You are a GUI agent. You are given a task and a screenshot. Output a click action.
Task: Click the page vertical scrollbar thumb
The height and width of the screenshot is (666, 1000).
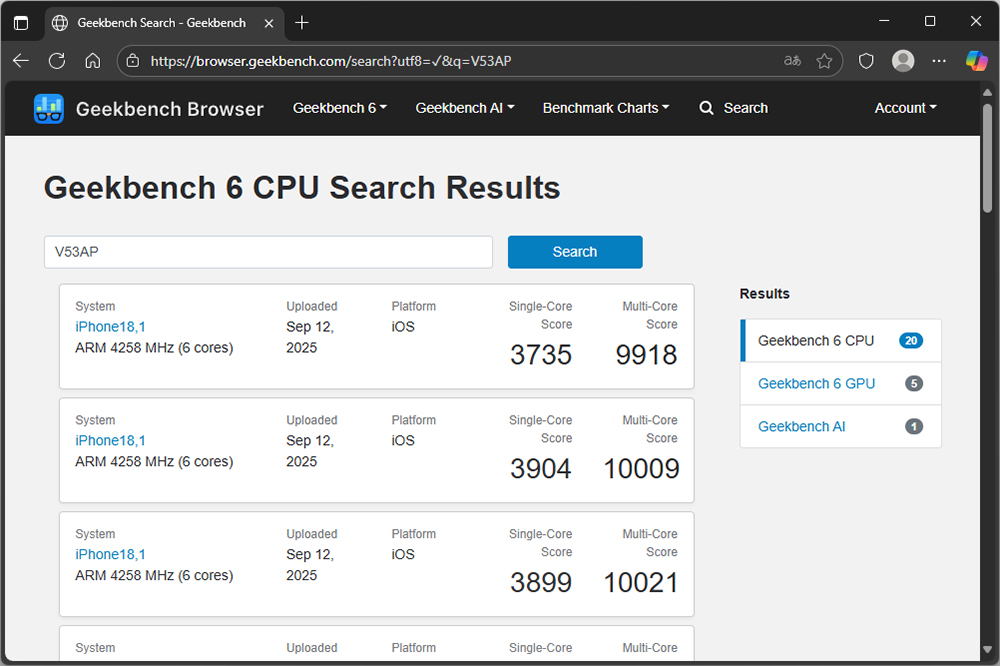click(987, 158)
